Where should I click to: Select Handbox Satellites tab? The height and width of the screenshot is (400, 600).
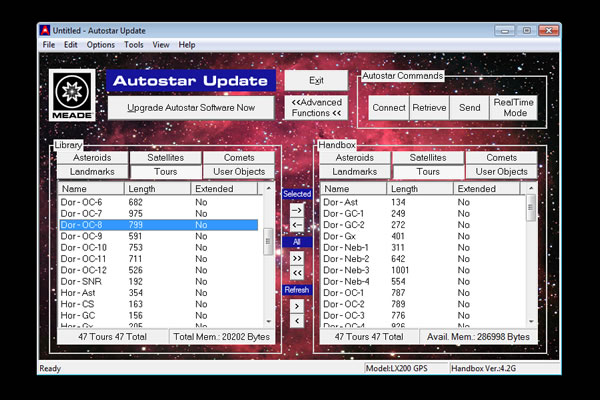pos(428,158)
